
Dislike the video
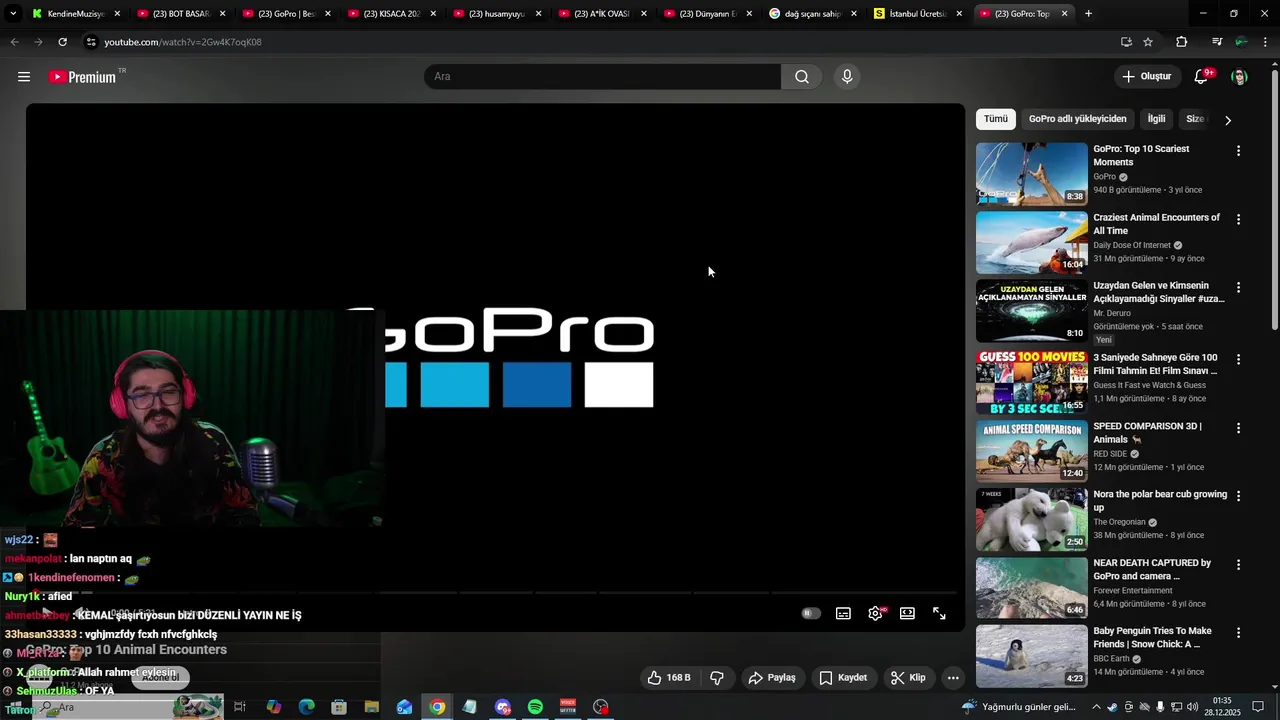[717, 678]
